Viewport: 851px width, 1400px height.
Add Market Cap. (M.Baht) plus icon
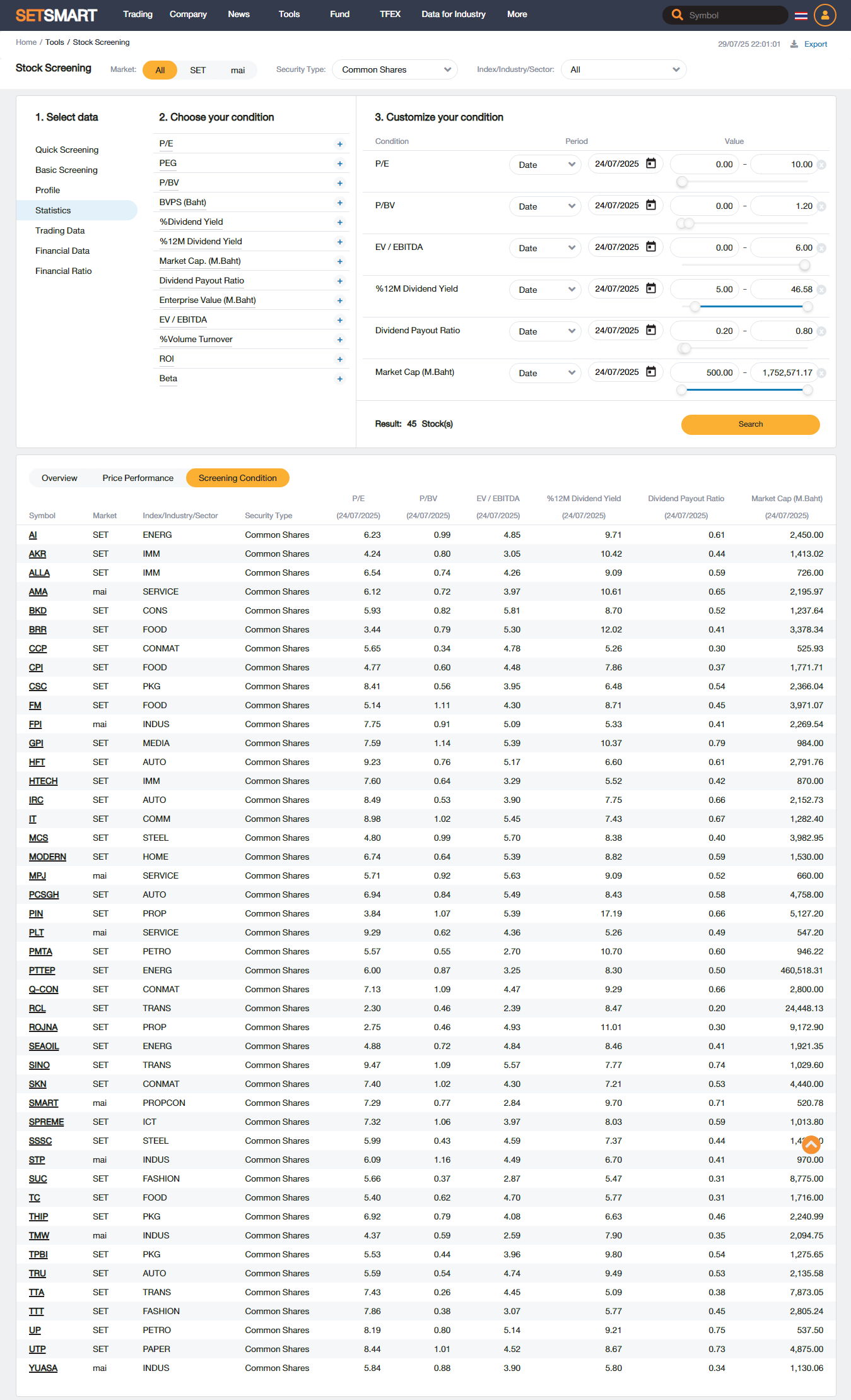[340, 261]
